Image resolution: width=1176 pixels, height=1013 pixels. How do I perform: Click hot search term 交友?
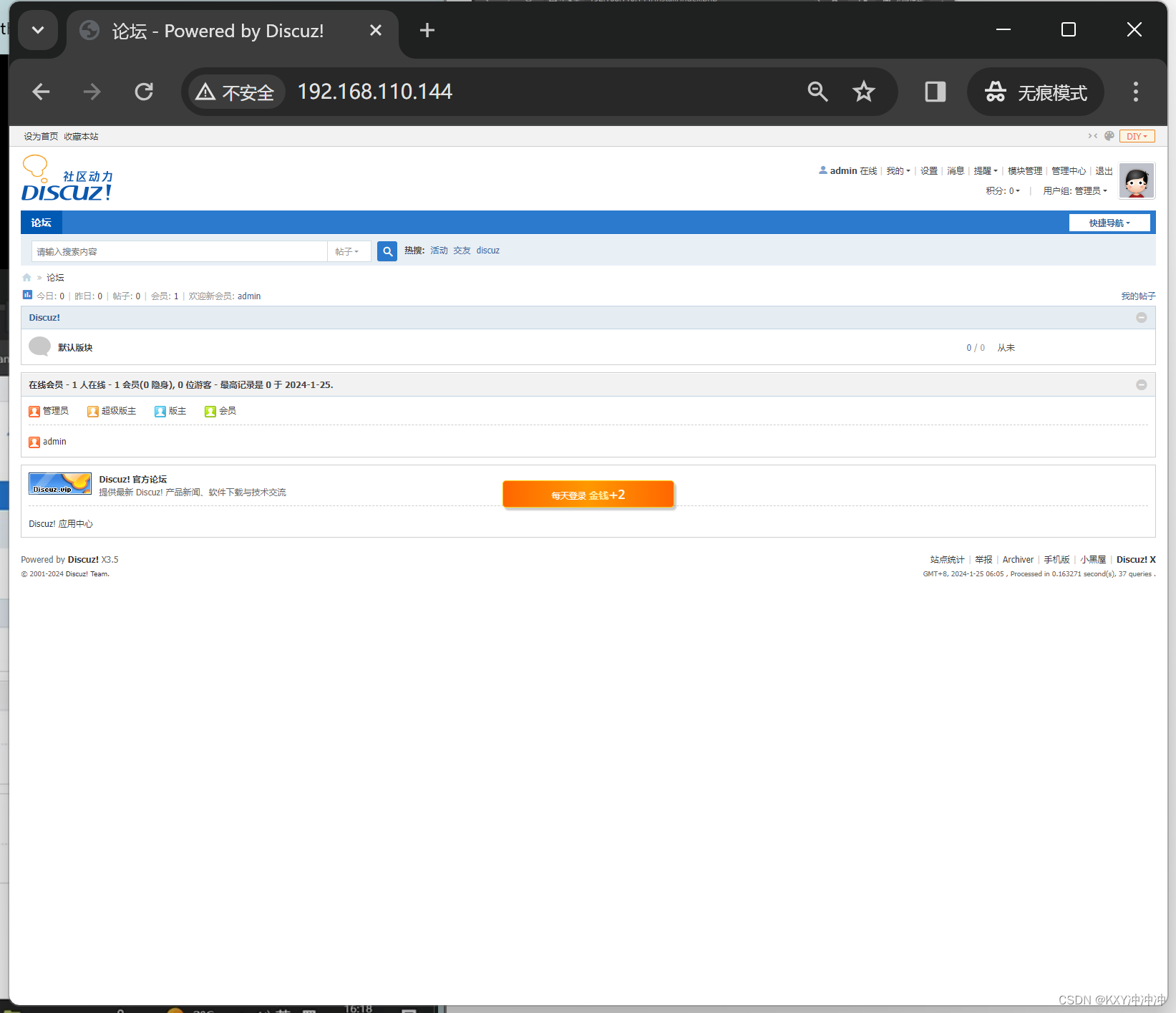pos(462,251)
